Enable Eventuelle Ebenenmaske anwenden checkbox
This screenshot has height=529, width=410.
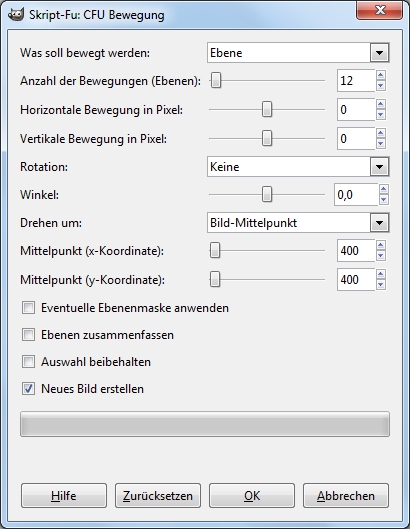(x=28, y=308)
